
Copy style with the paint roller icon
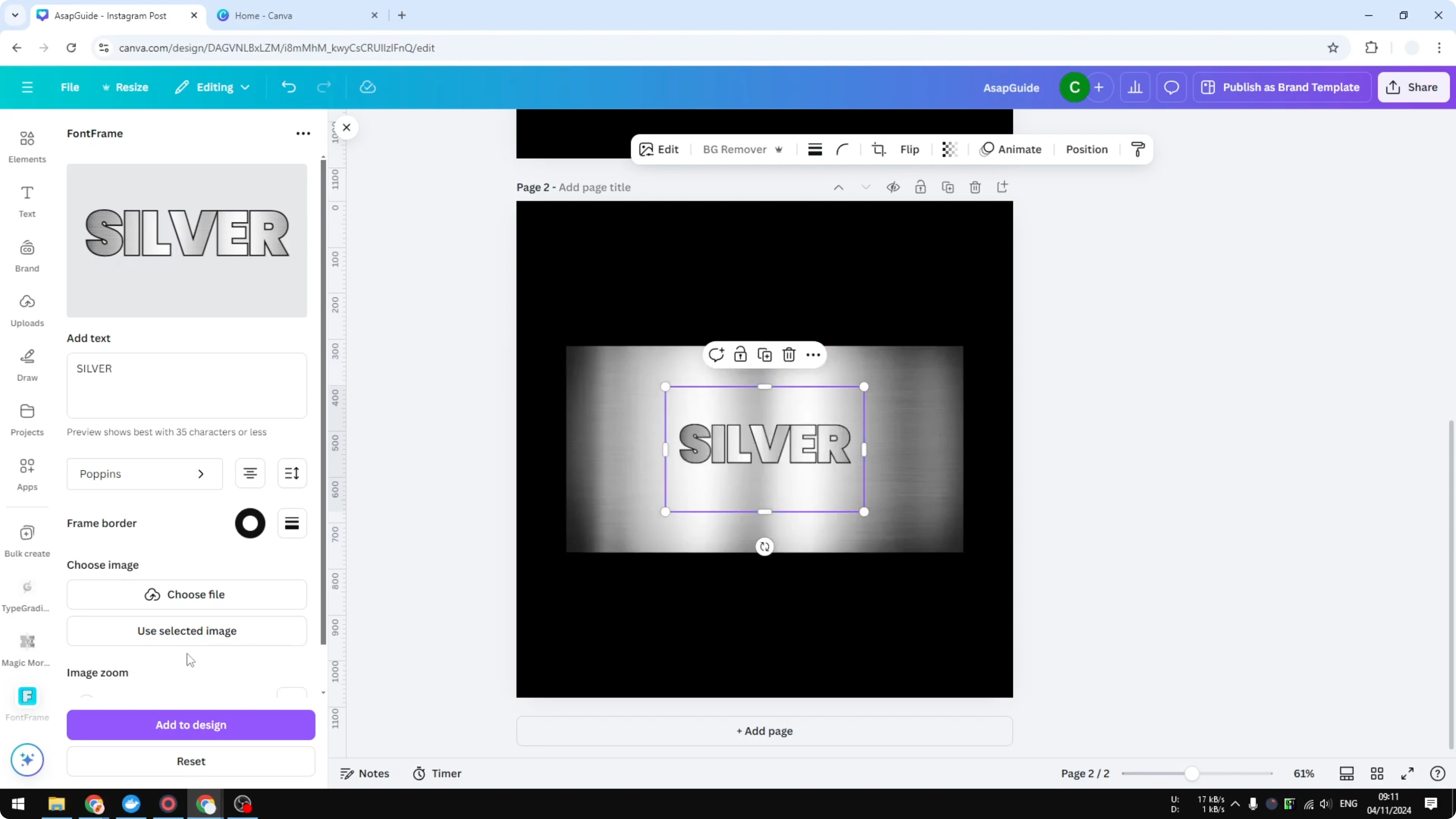tap(1138, 149)
